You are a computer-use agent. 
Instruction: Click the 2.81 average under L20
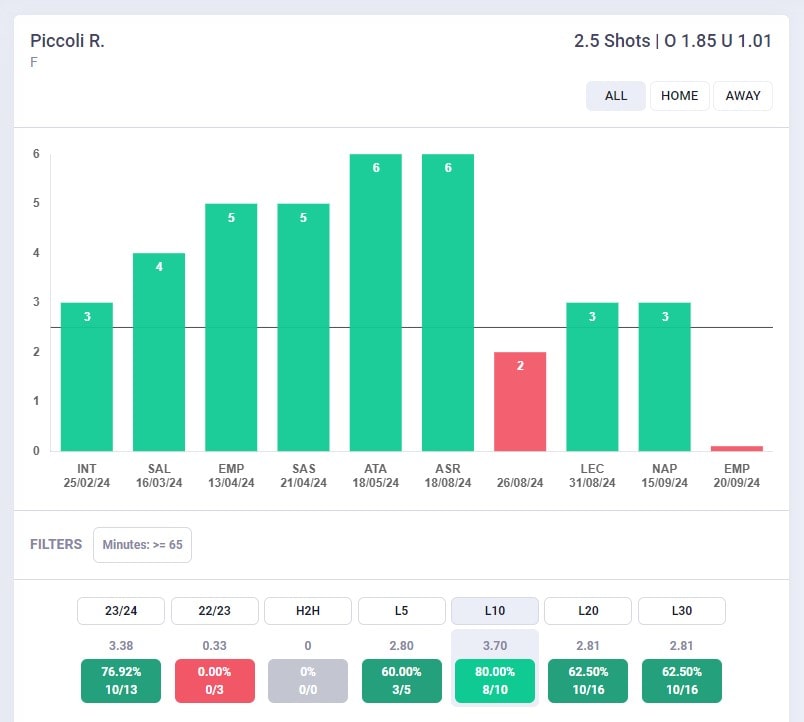588,646
